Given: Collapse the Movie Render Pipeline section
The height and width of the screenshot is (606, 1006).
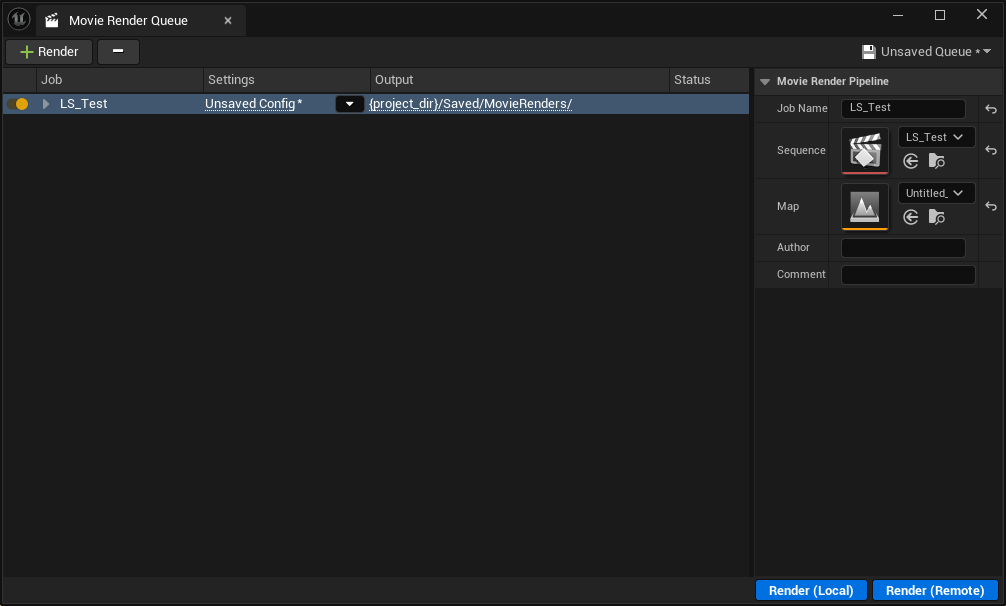Looking at the screenshot, I should (x=765, y=82).
